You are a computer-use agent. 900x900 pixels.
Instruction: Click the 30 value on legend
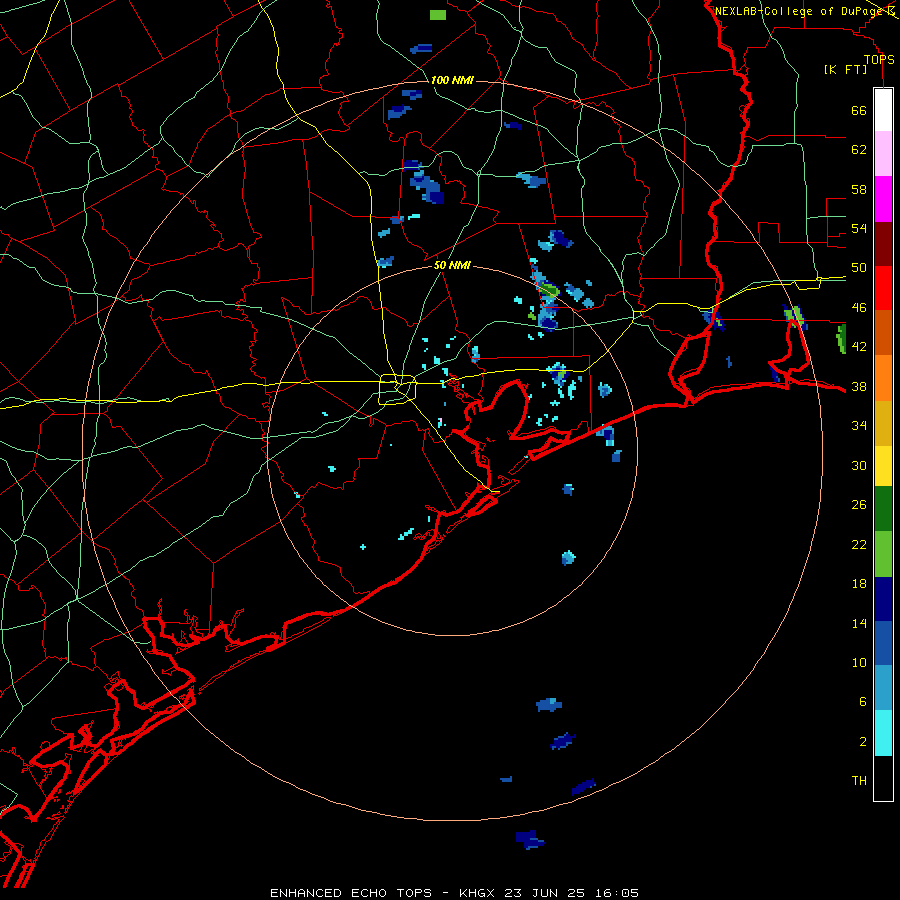click(x=859, y=465)
